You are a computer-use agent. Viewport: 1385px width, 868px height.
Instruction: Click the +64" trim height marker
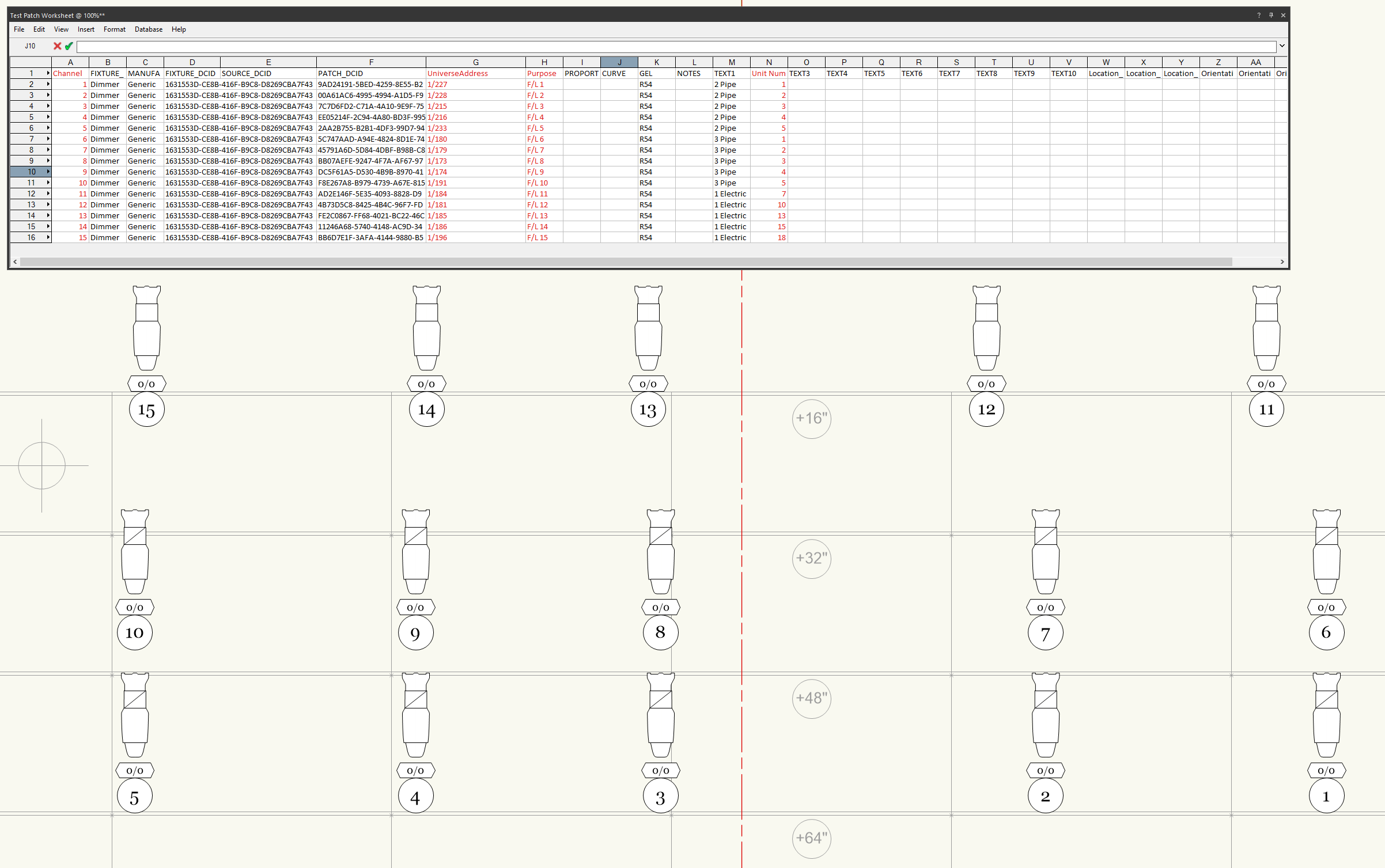pos(811,839)
